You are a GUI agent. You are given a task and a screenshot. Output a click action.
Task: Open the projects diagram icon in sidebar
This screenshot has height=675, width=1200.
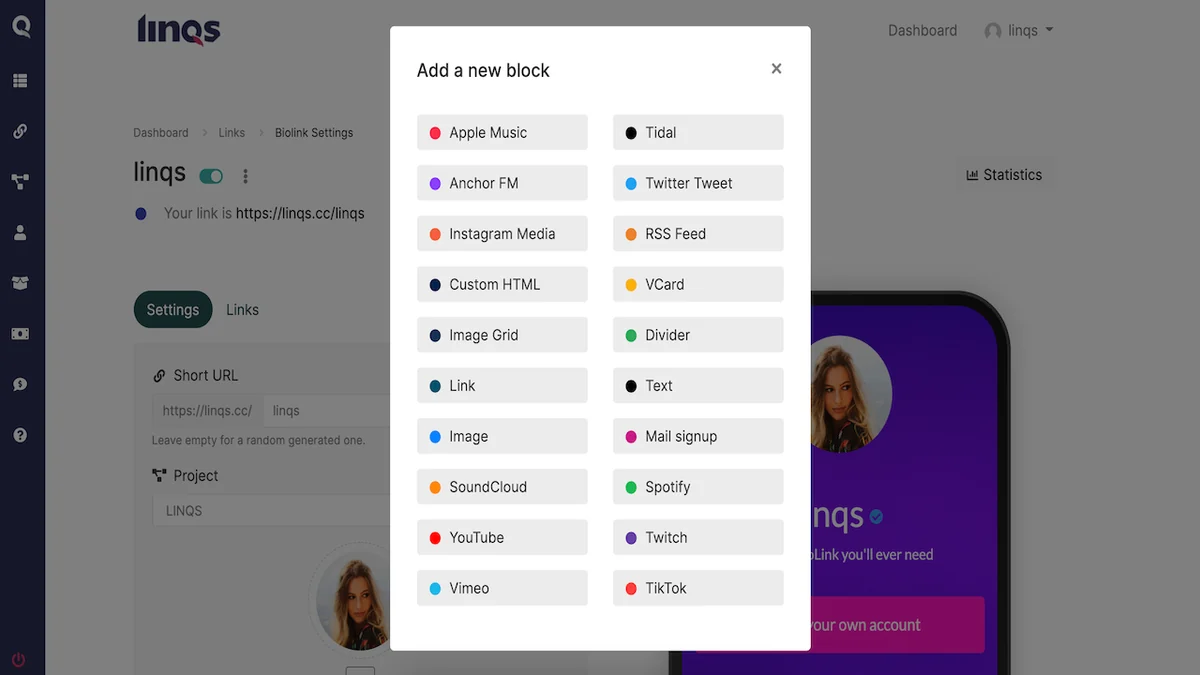(20, 182)
